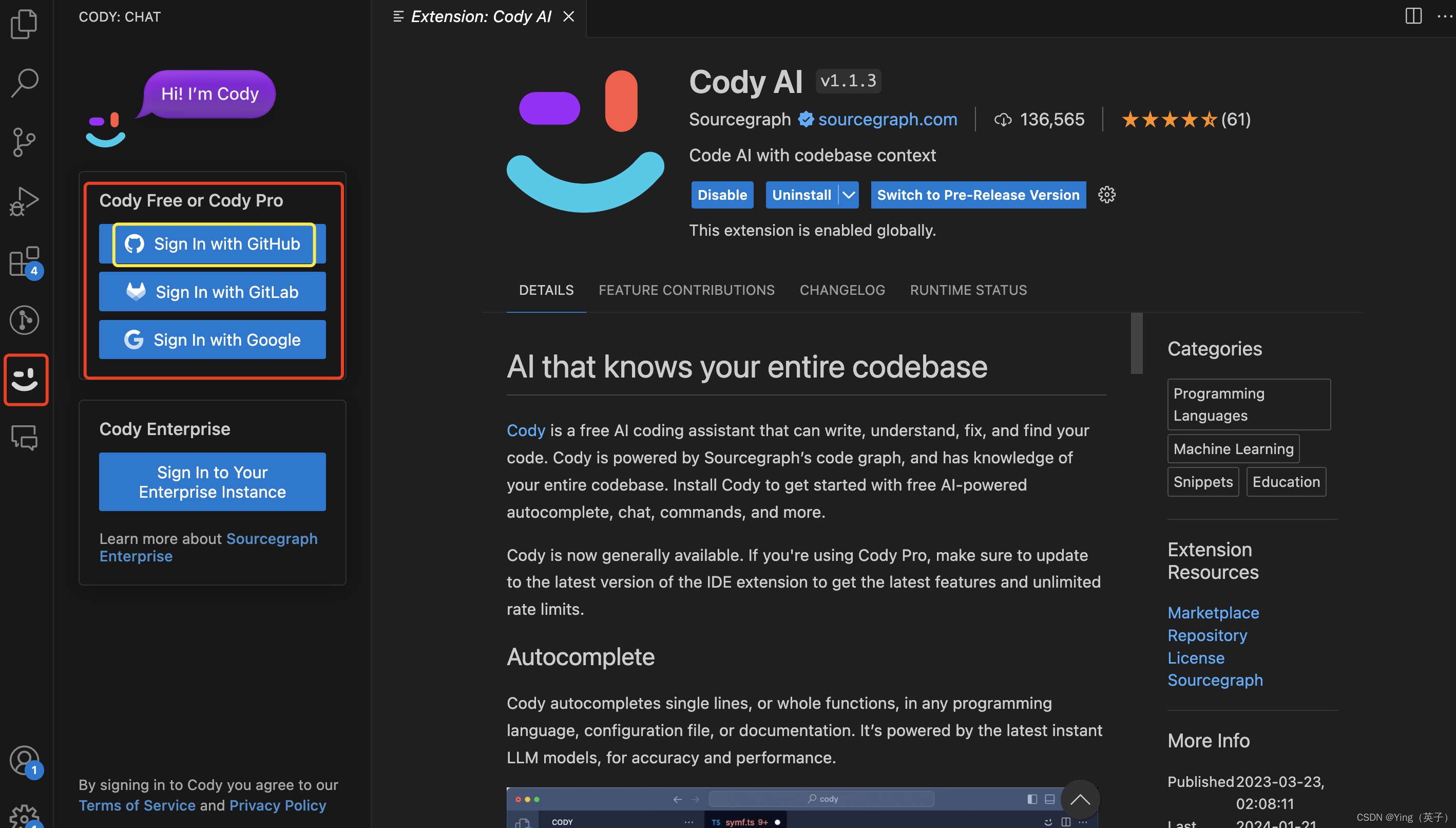Screen dimensions: 1456x828
Task: Open the extension settings gear beside Pre-Release button
Action: (1107, 195)
